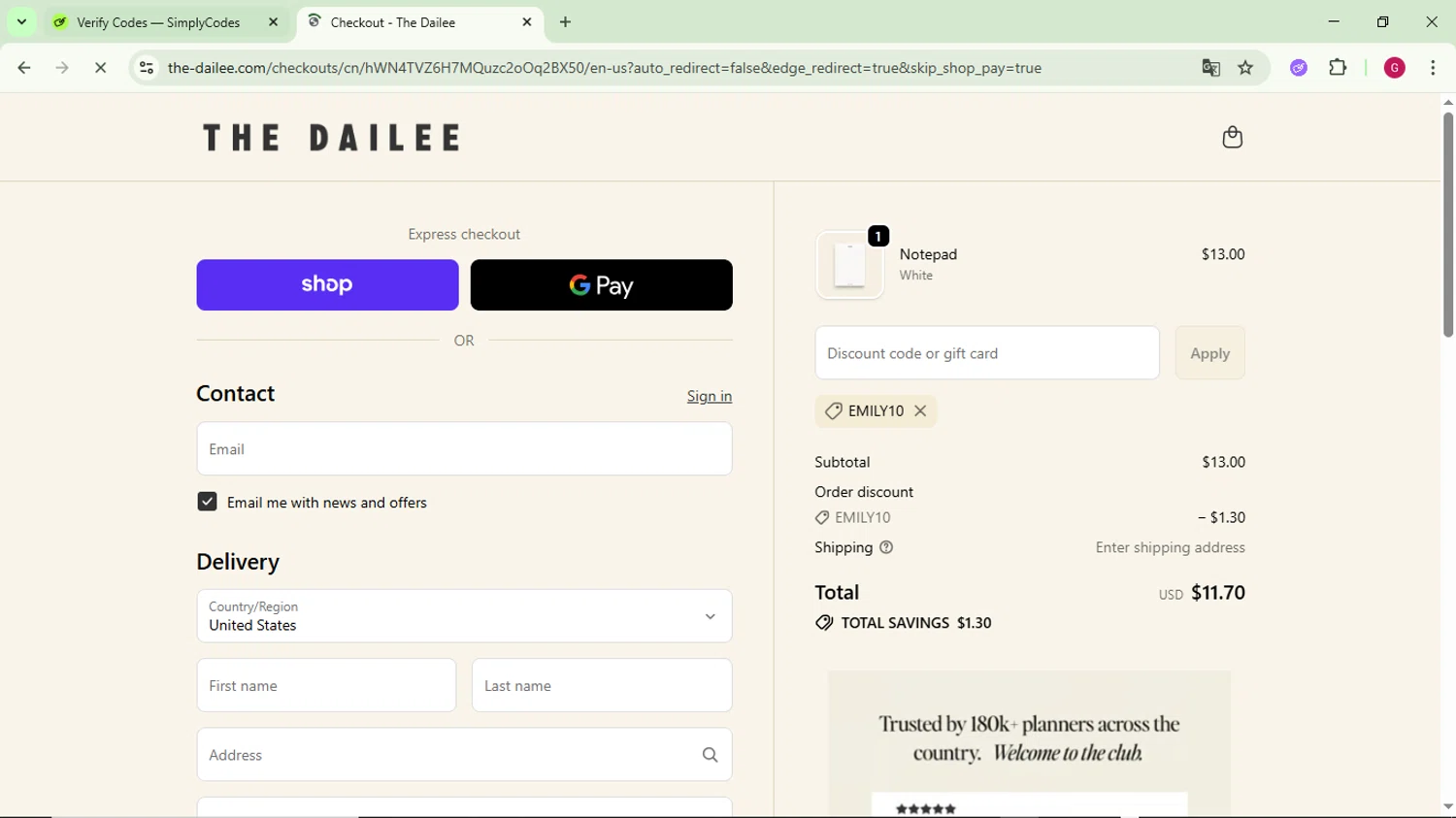
Task: Bookmark this page with the star icon
Action: click(x=1245, y=68)
